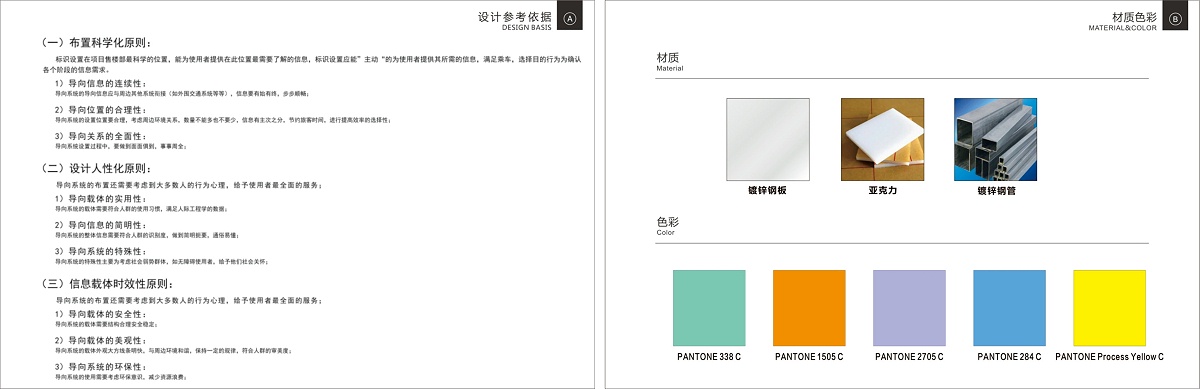Screen dimensions: 1200x389
Task: Click the circled B page marker
Action: pyautogui.click(x=1174, y=19)
